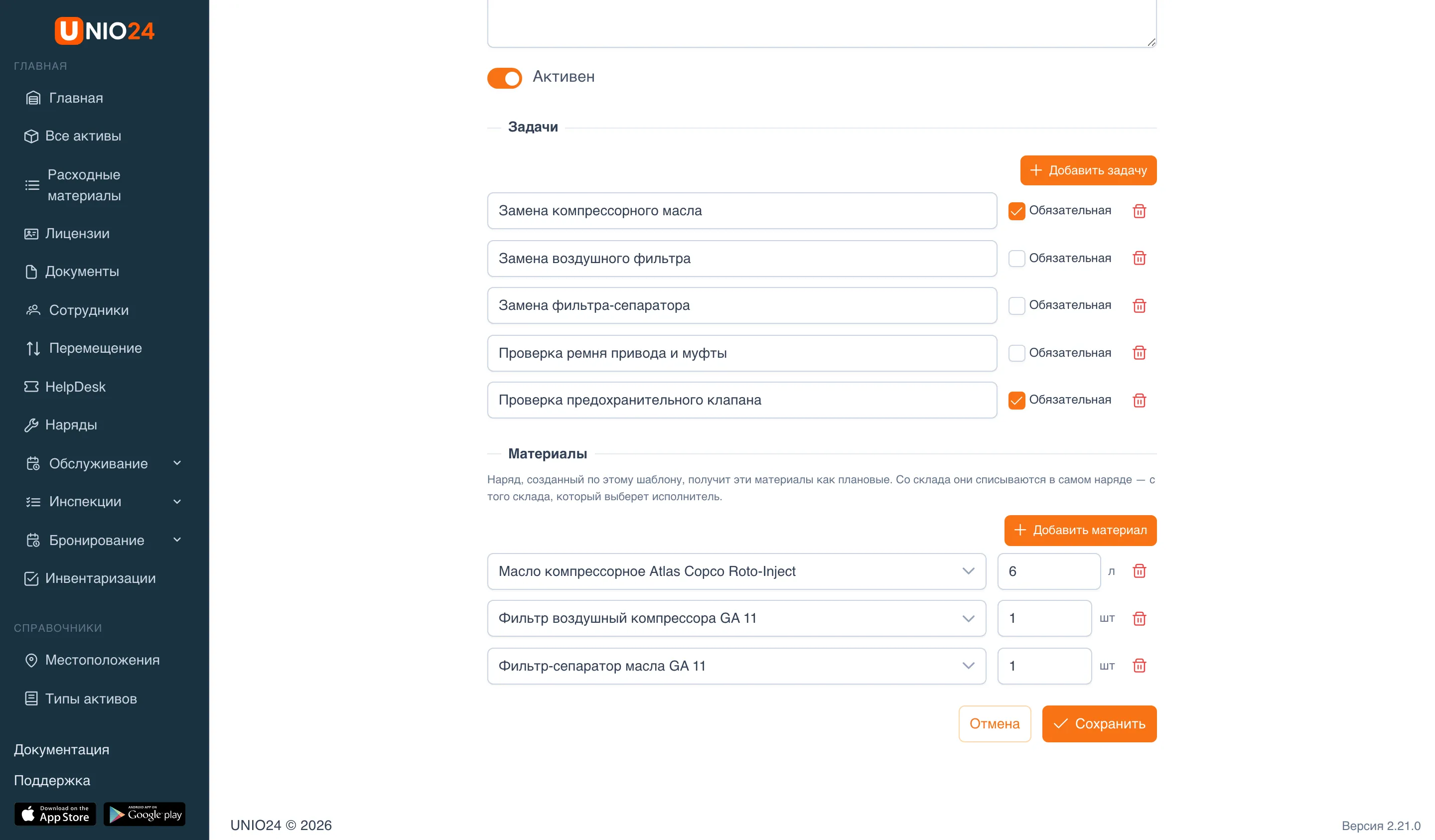Delete the task Замена компрессорного масла
The height and width of the screenshot is (840, 1435).
click(x=1139, y=211)
